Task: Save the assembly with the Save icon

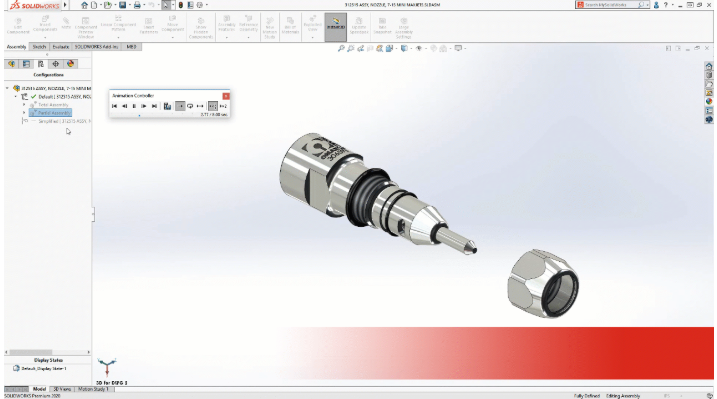Action: click(x=122, y=5)
